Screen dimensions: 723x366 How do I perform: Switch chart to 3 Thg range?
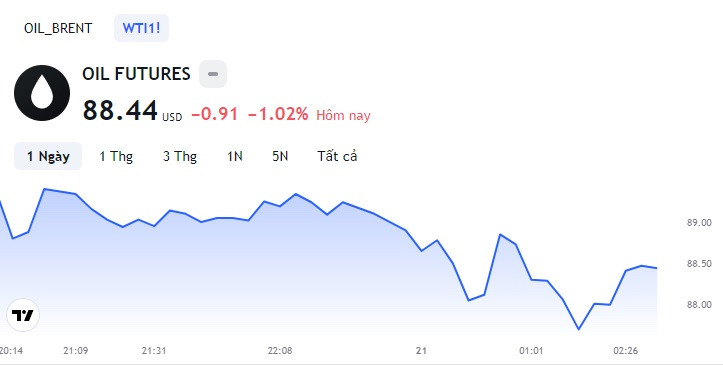click(x=180, y=156)
